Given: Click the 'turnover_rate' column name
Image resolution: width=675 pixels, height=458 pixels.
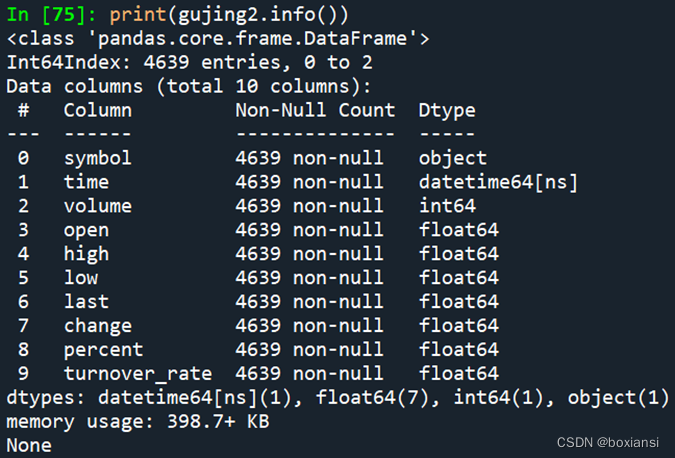Looking at the screenshot, I should coord(138,373).
